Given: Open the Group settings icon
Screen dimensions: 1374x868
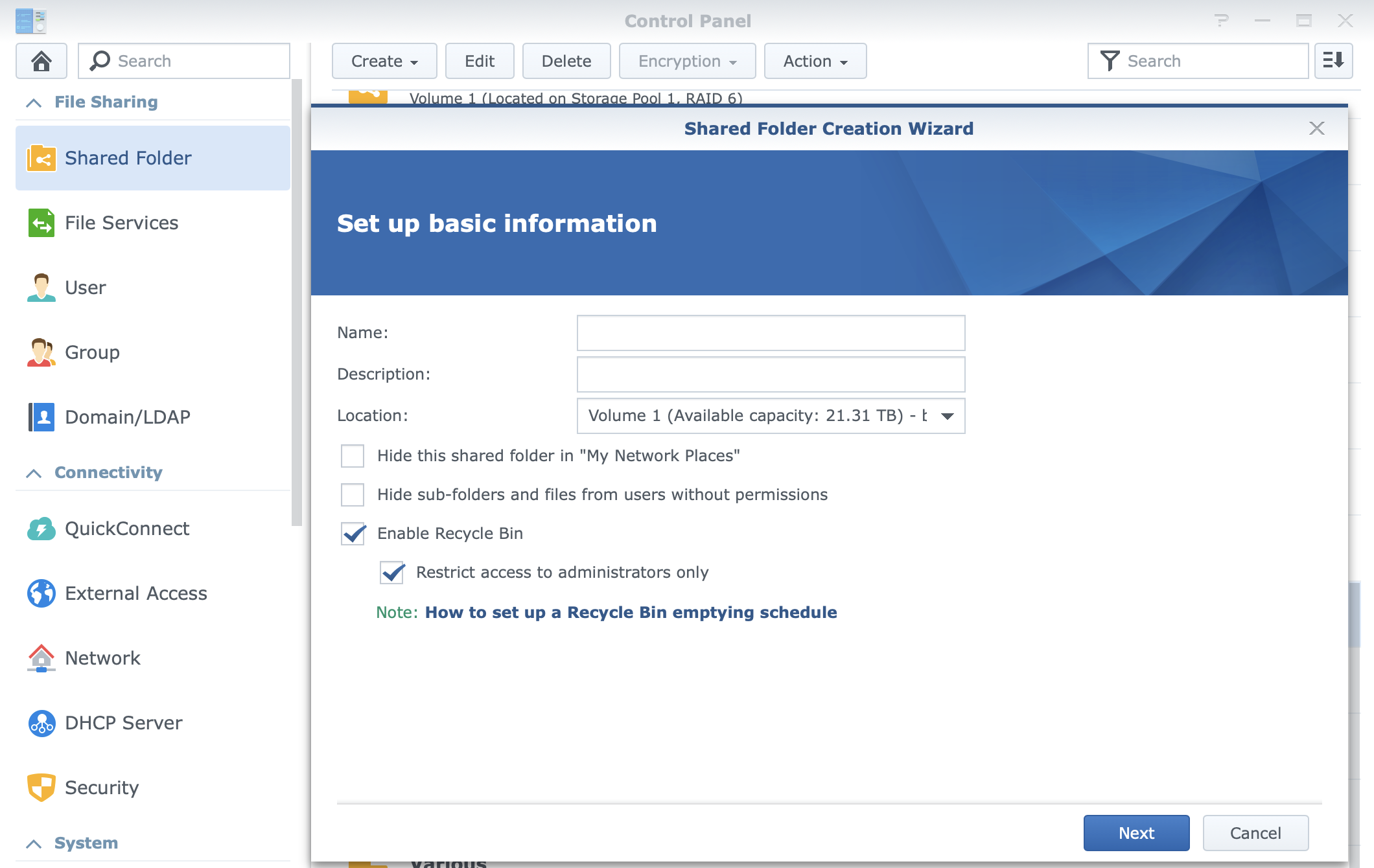Looking at the screenshot, I should pos(41,352).
